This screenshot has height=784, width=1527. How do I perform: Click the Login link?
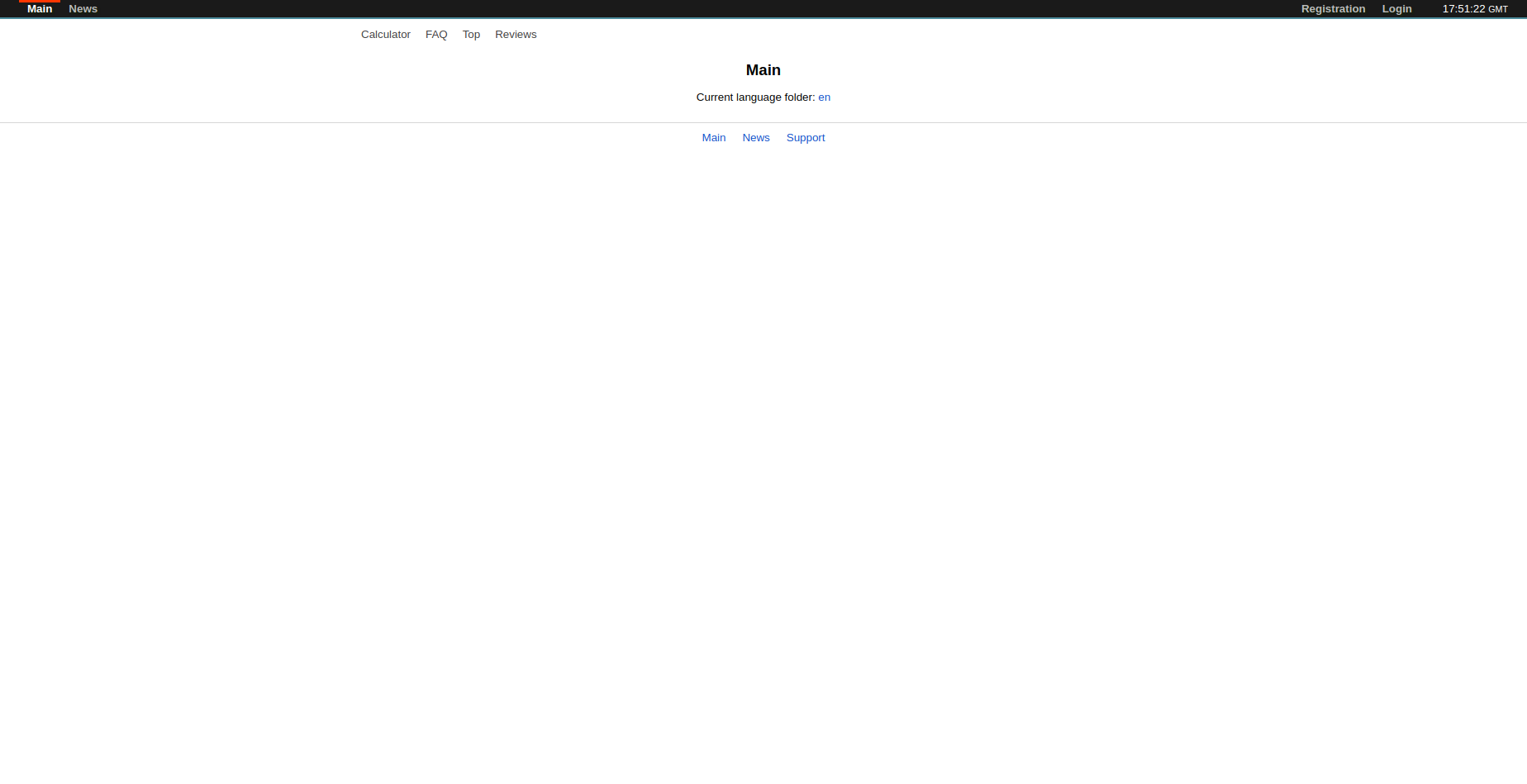[1396, 9]
